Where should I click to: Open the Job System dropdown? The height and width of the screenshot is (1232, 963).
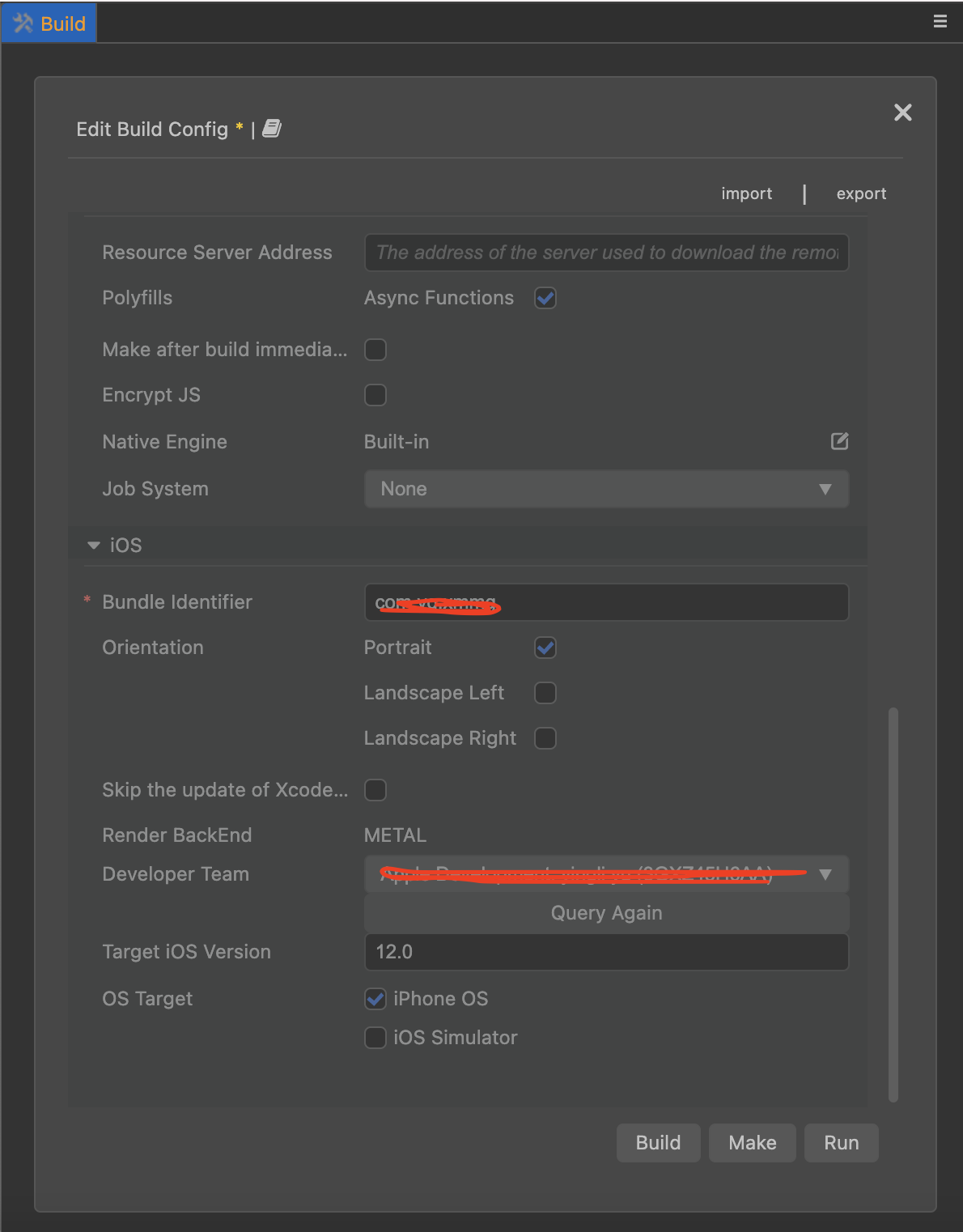pos(606,489)
